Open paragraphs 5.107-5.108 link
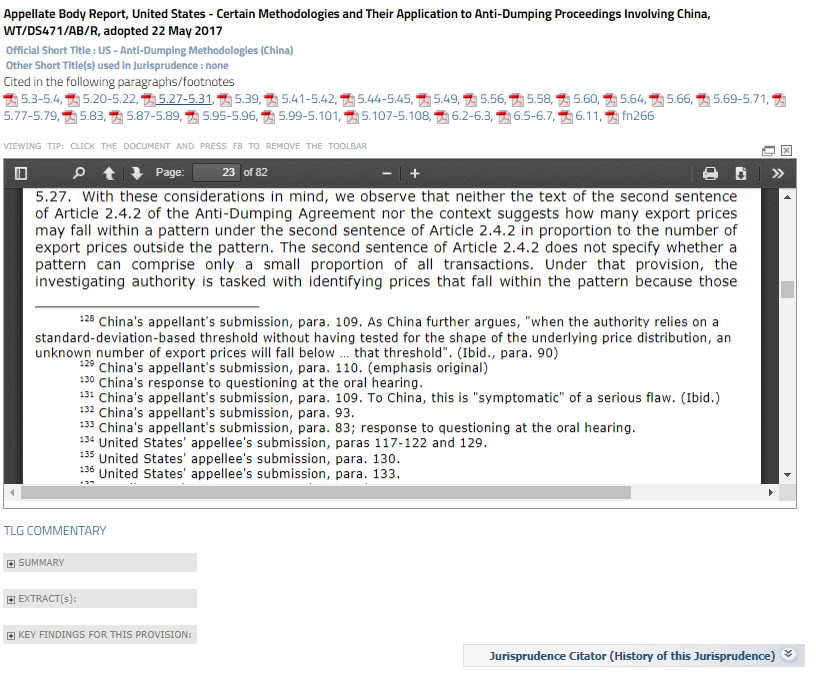This screenshot has height=688, width=816. (396, 116)
